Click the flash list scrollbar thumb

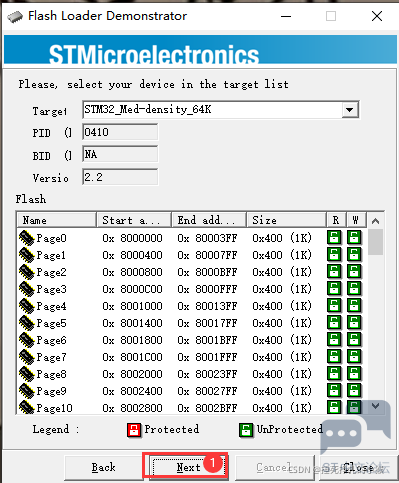point(375,242)
